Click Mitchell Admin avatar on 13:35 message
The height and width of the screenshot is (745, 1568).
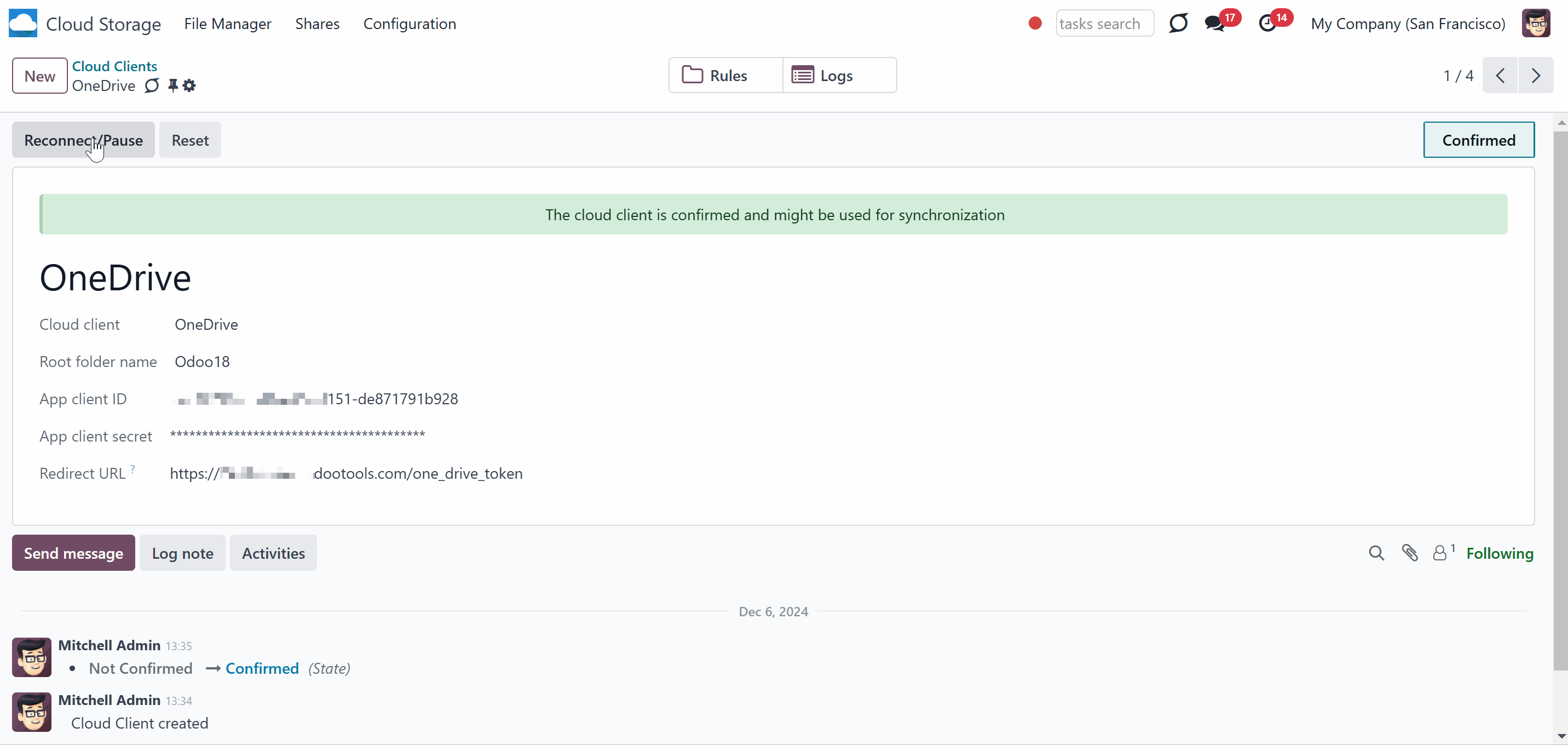[32, 657]
